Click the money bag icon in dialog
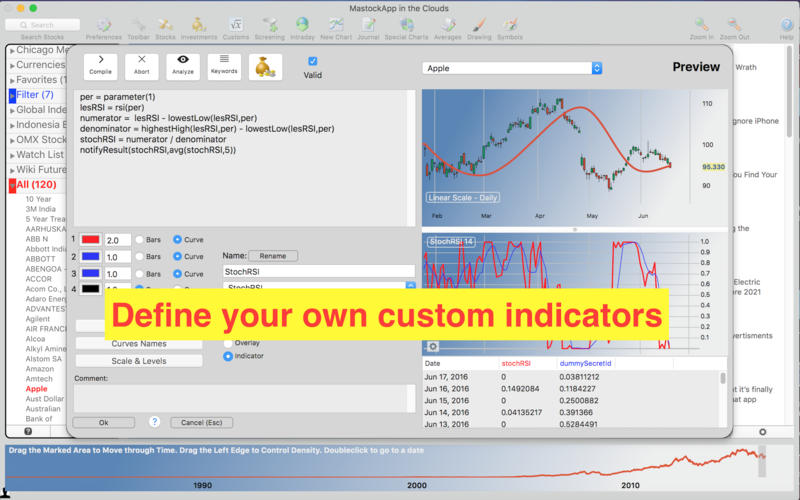 [265, 66]
